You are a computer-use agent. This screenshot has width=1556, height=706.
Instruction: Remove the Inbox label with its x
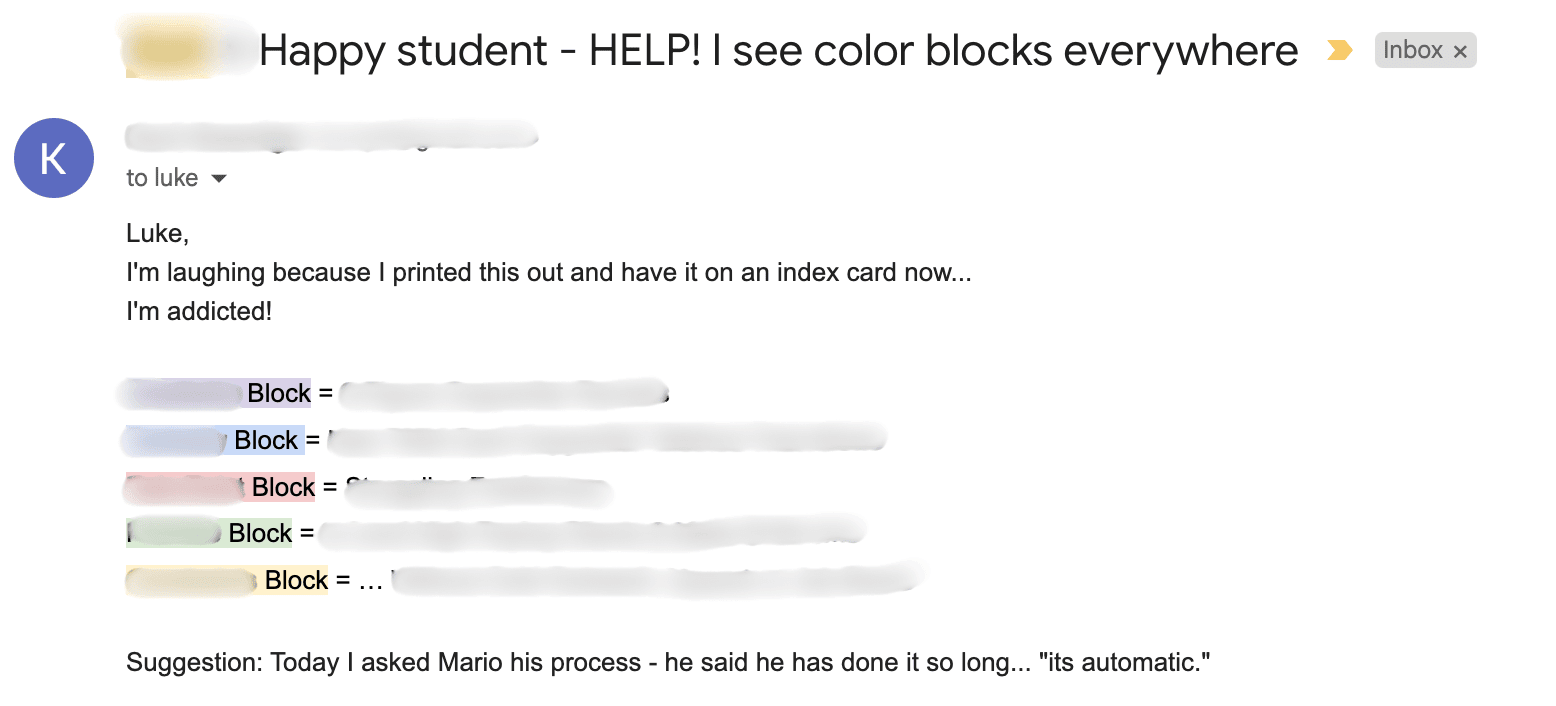pos(1460,51)
